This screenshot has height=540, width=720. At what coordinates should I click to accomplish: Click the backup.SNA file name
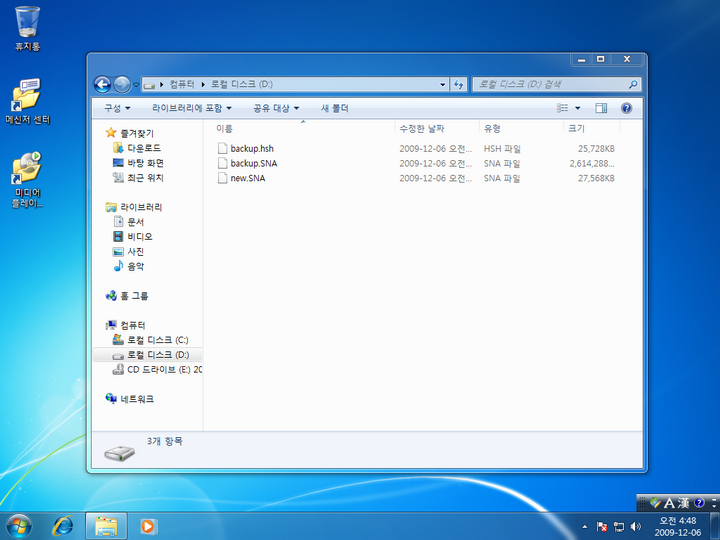click(254, 163)
